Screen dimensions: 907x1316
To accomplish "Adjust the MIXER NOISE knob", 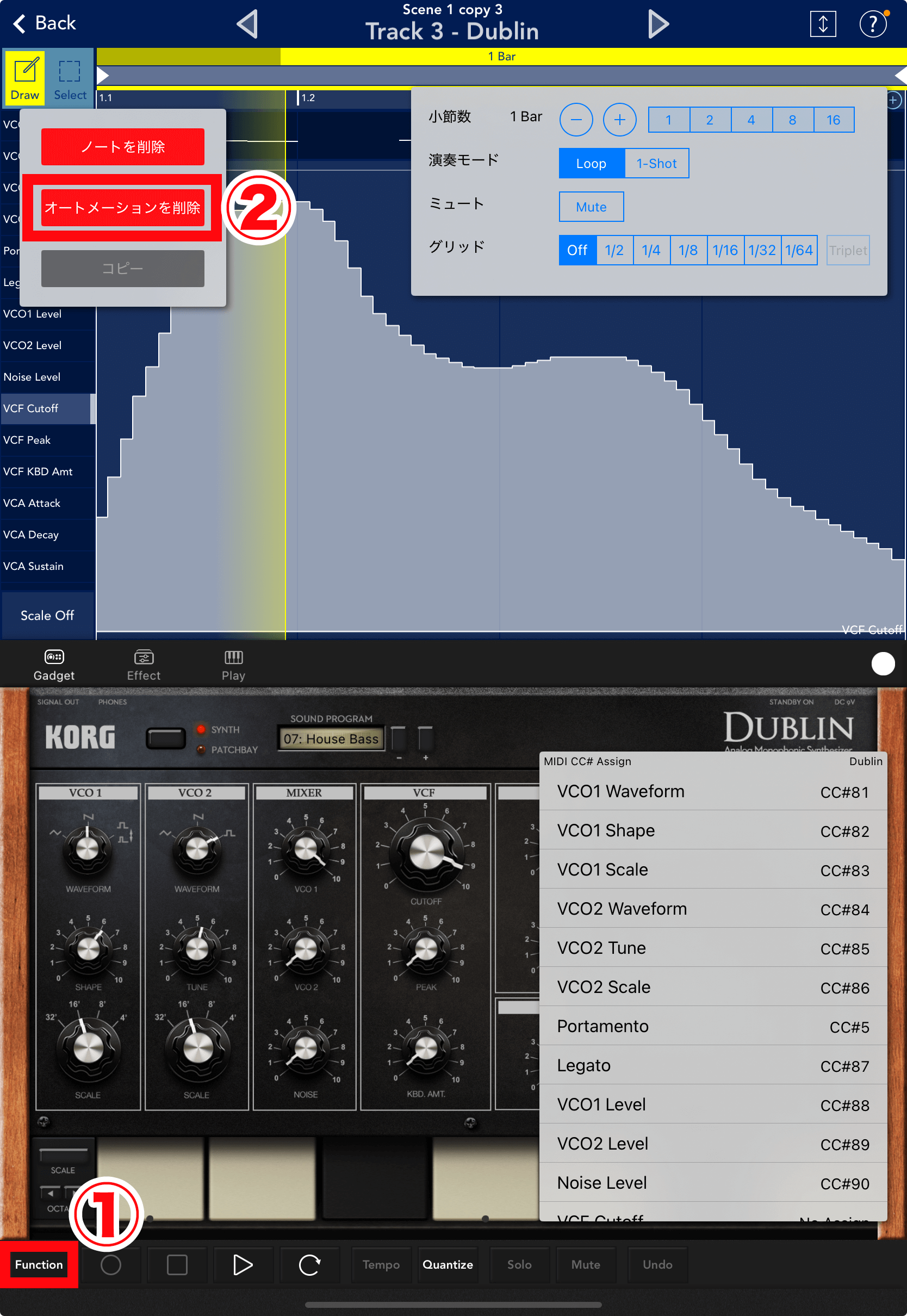I will [305, 1049].
